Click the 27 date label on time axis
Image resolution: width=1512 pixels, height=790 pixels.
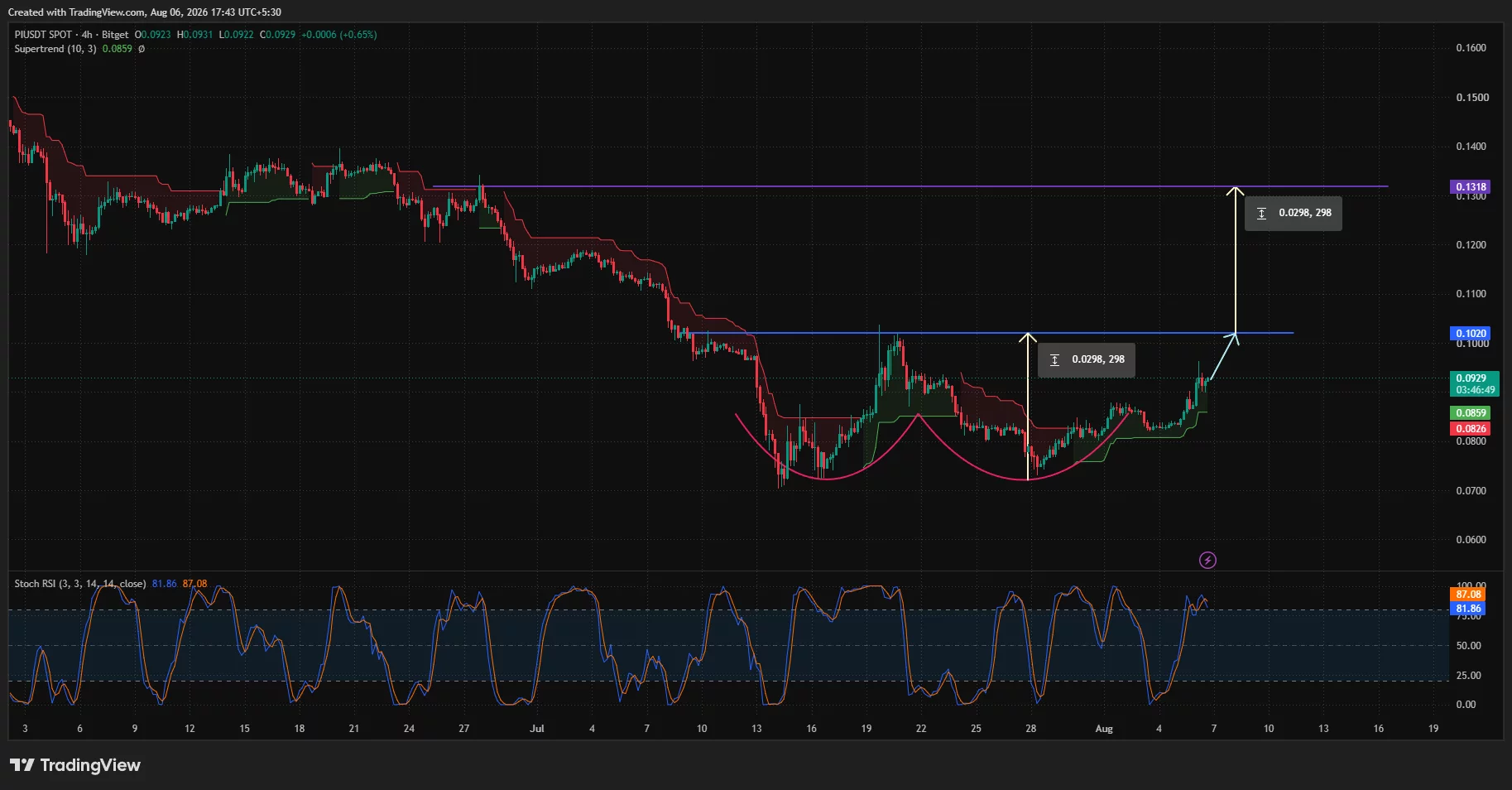point(464,729)
